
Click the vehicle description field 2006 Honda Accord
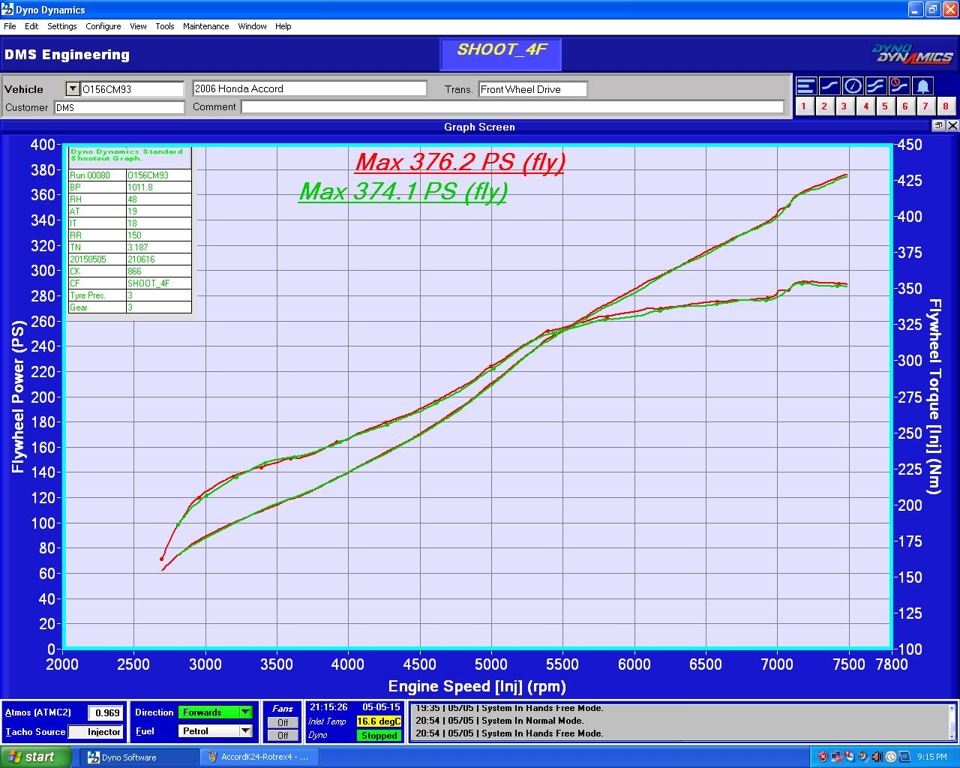[x=309, y=89]
